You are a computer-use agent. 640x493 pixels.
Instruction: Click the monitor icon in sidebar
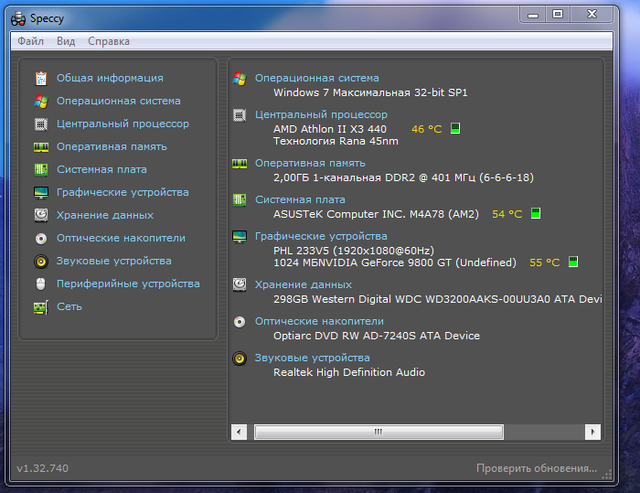[x=41, y=193]
